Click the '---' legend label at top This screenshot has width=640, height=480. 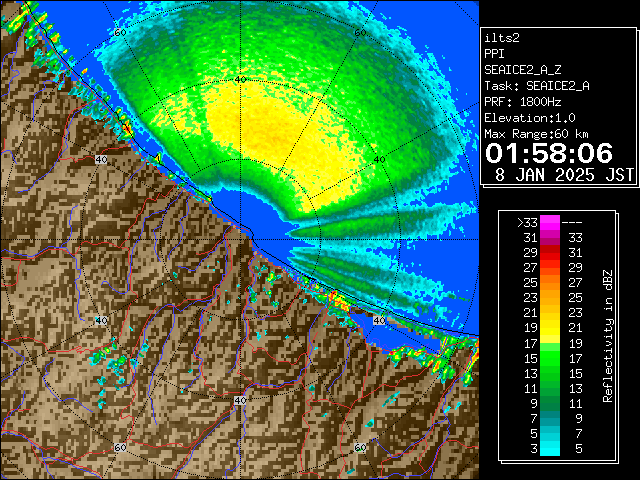coord(572,223)
